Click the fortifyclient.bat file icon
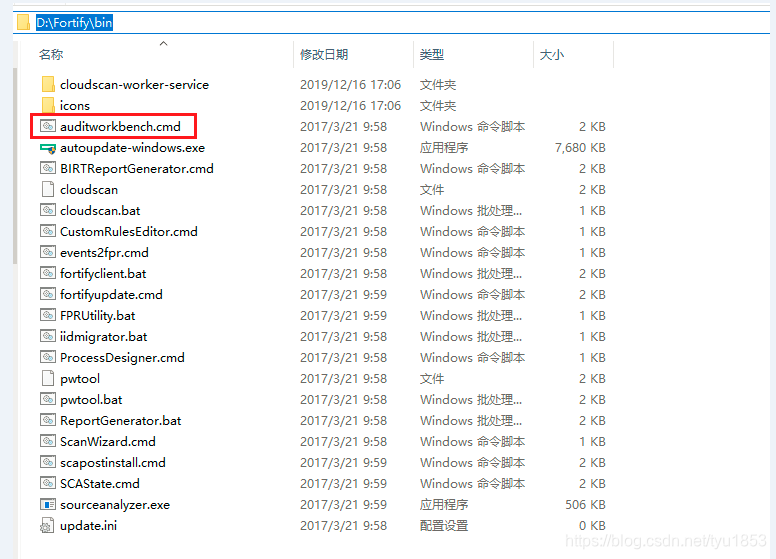Viewport: 776px width, 559px height. click(48, 274)
